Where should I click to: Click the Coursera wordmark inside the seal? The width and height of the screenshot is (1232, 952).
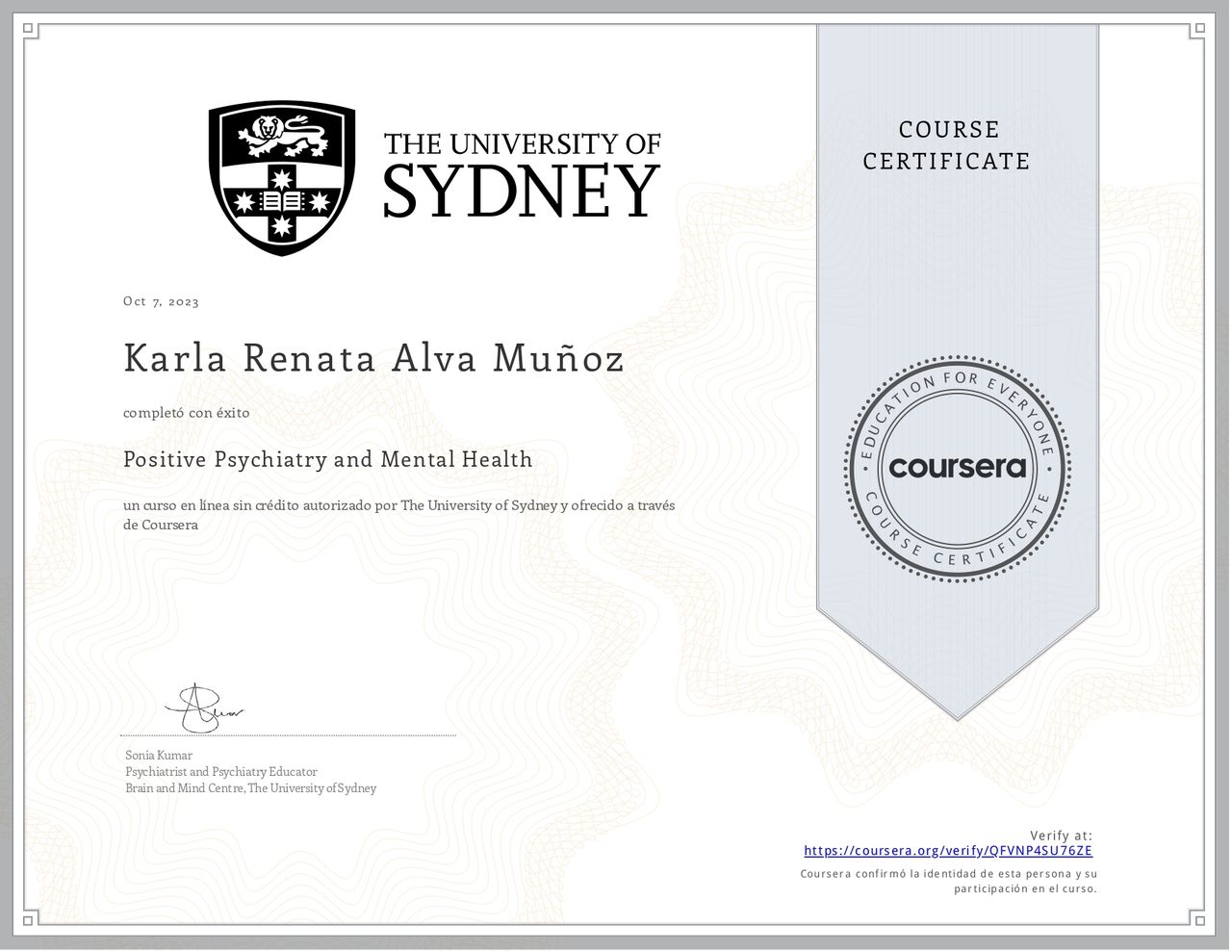[958, 468]
